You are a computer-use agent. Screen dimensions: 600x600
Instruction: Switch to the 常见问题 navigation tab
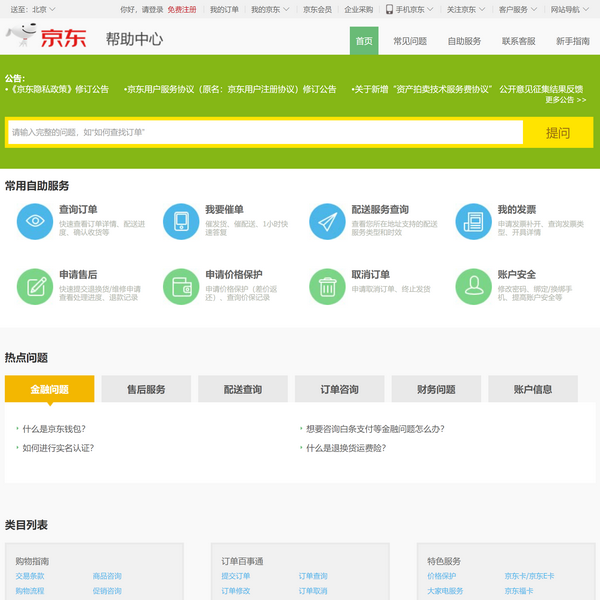[x=410, y=41]
